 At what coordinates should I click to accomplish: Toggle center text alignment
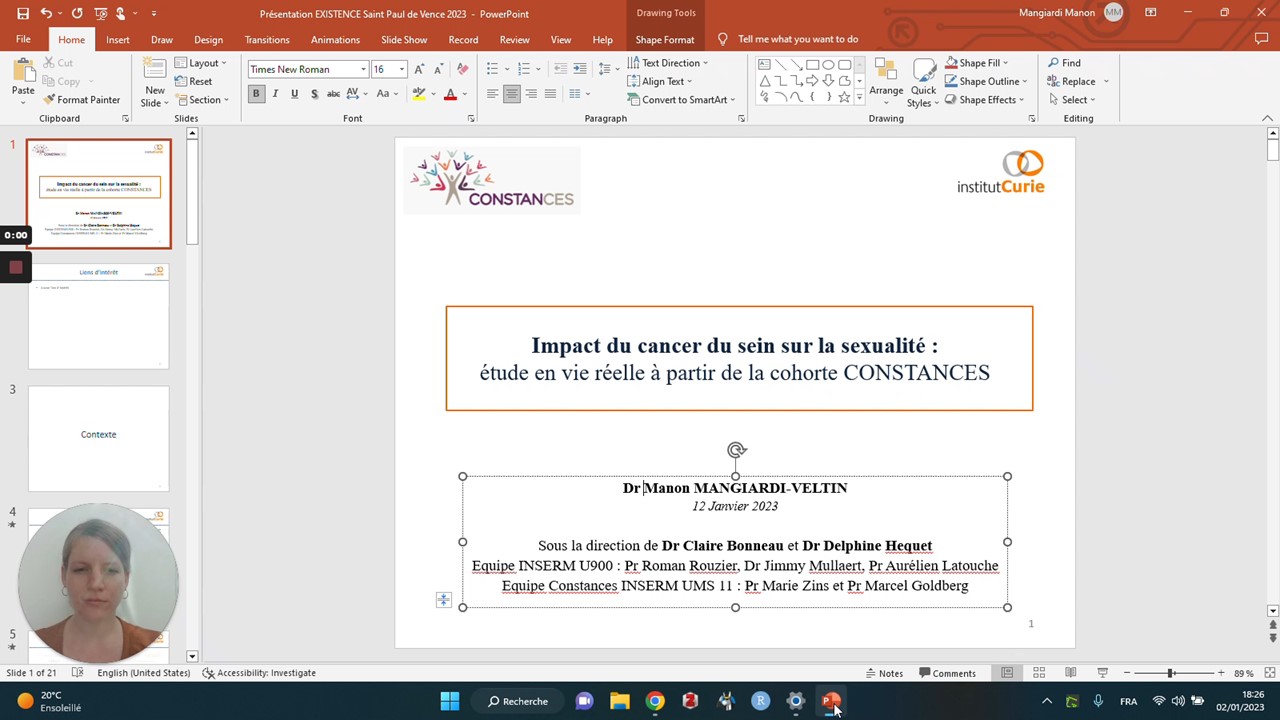[511, 94]
